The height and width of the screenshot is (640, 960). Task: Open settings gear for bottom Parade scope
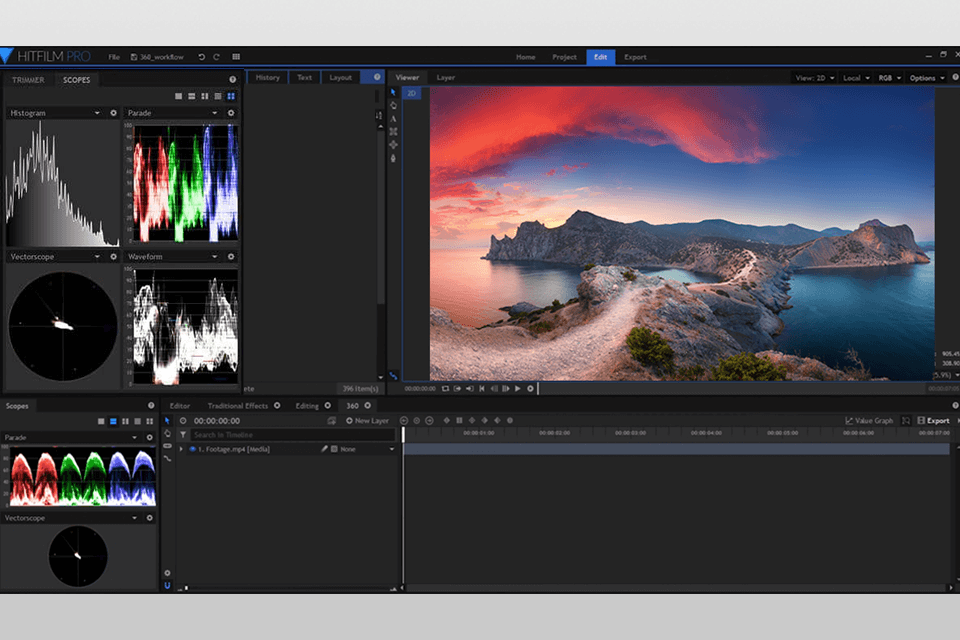point(149,437)
